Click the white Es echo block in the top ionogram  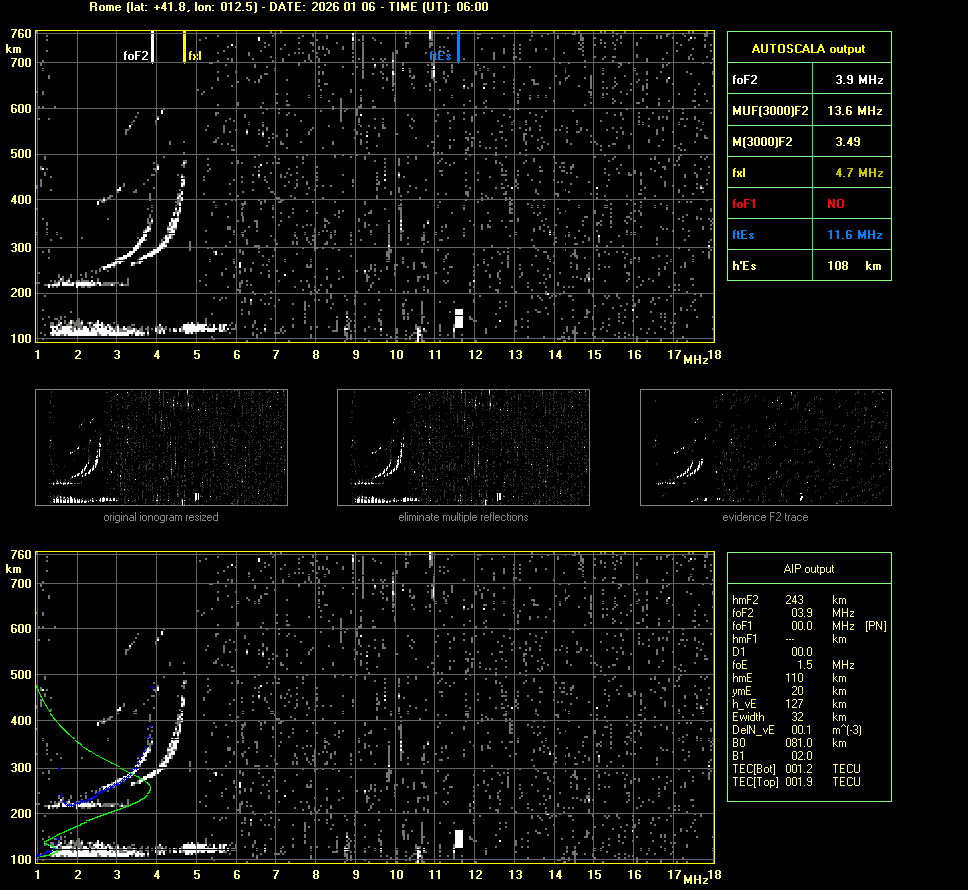(x=459, y=318)
